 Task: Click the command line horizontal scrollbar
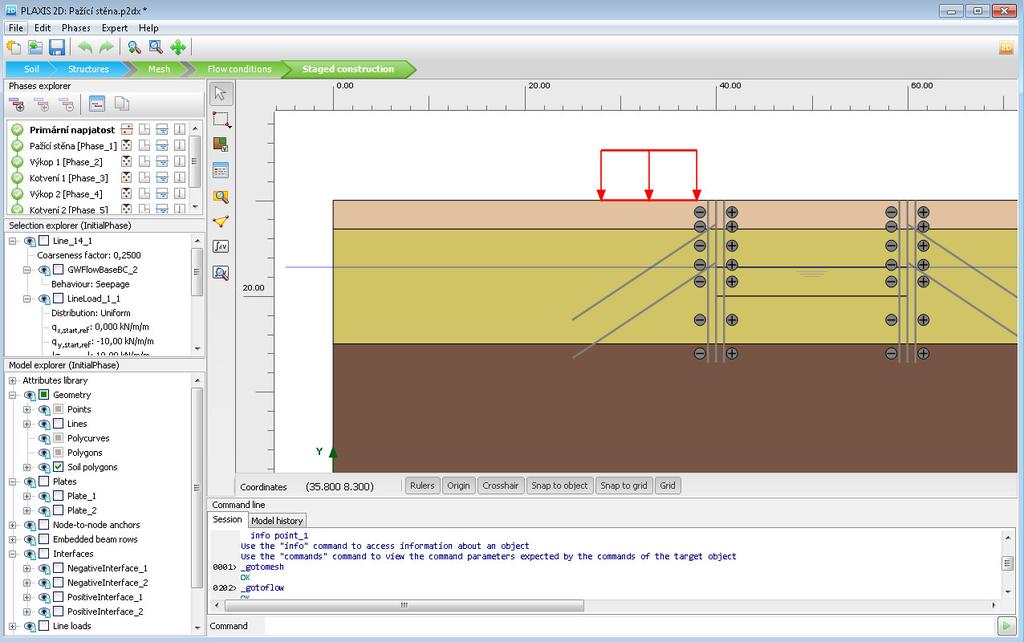[404, 605]
